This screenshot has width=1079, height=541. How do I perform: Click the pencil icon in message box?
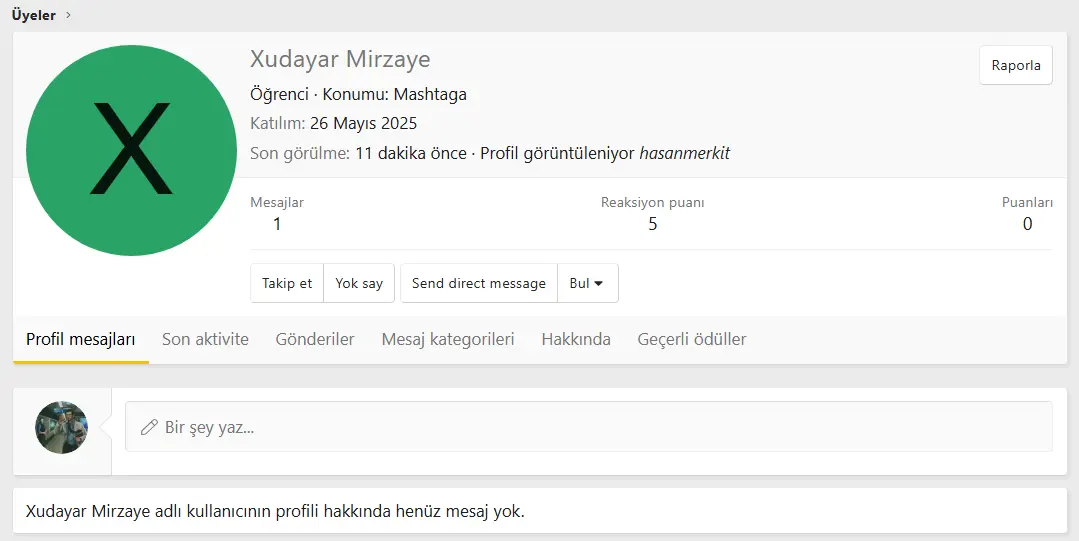coord(149,427)
